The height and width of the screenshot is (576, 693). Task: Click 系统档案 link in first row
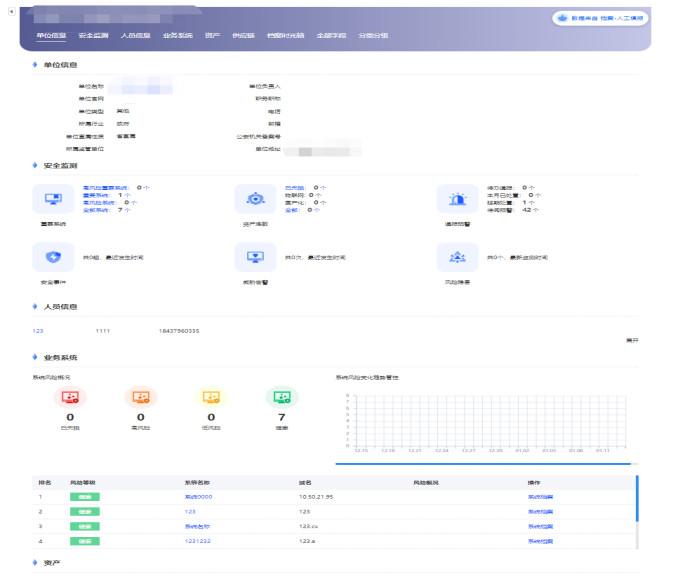click(x=540, y=496)
